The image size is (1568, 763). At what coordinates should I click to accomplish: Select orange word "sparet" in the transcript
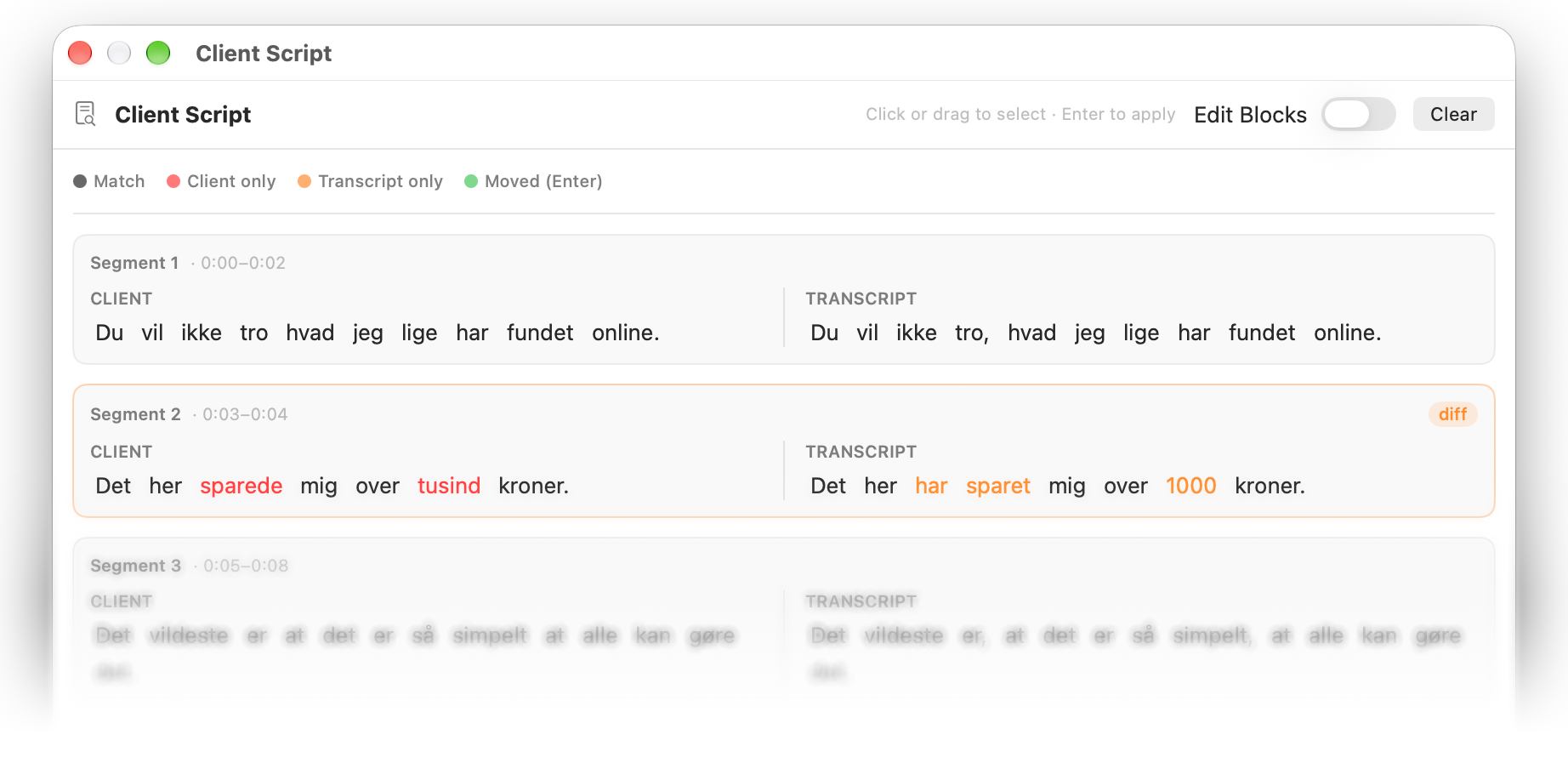998,486
